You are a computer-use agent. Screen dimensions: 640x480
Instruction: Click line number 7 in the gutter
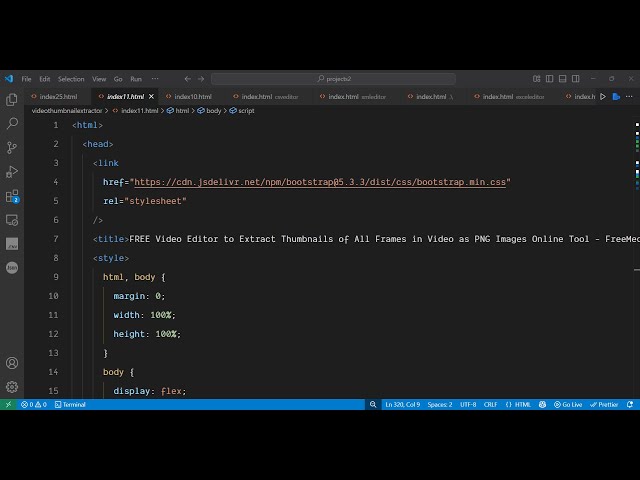tap(56, 239)
